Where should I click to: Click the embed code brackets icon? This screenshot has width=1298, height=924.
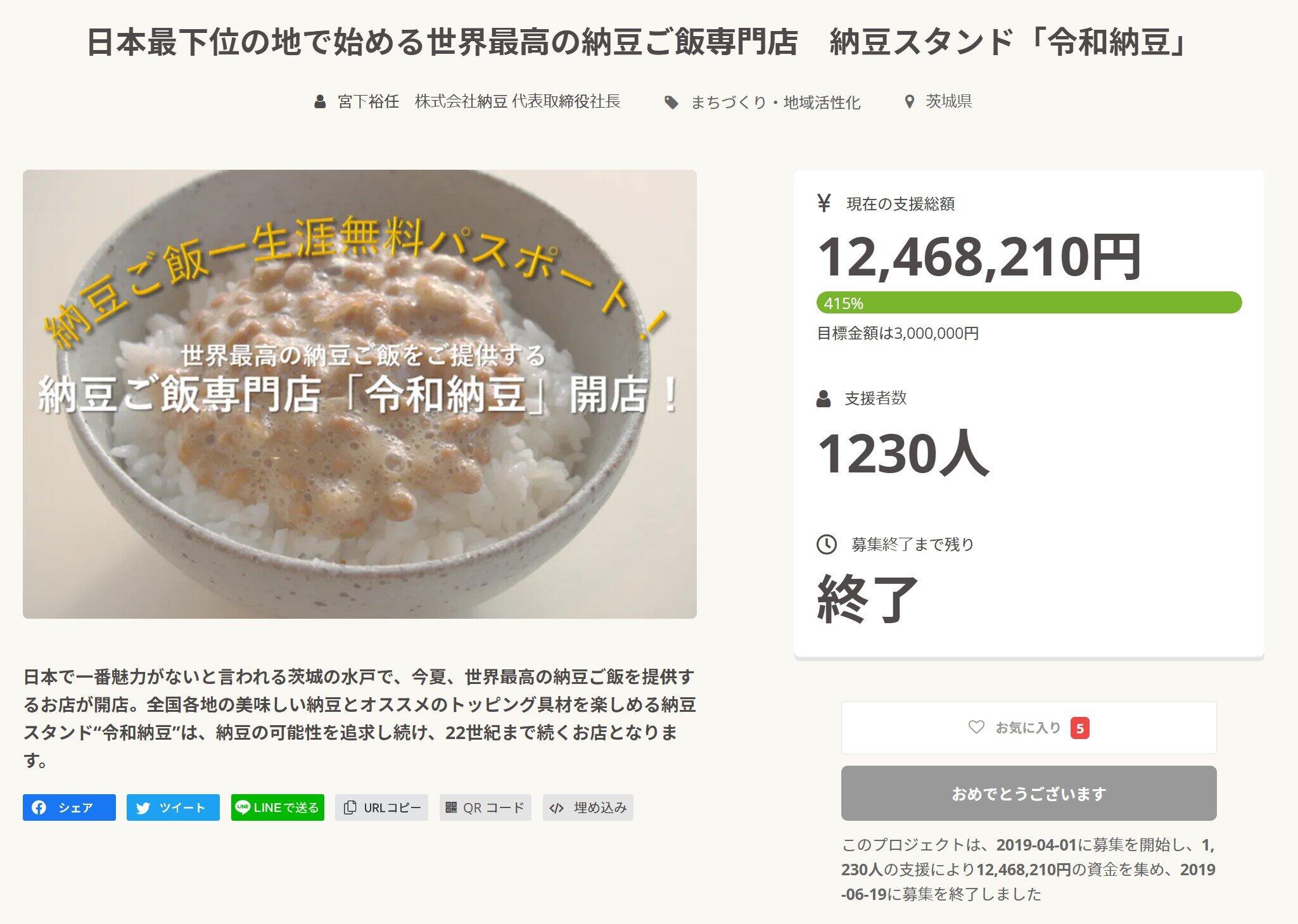pyautogui.click(x=556, y=808)
